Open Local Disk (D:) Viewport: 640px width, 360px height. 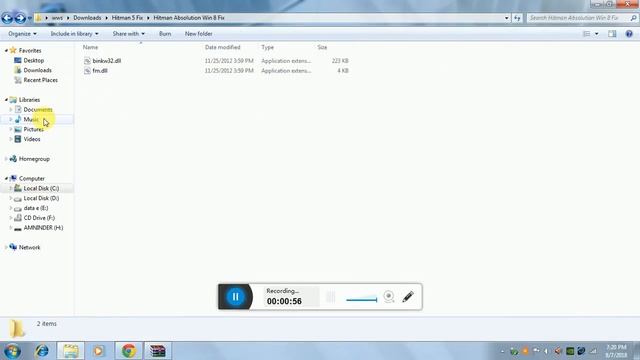[x=41, y=198]
